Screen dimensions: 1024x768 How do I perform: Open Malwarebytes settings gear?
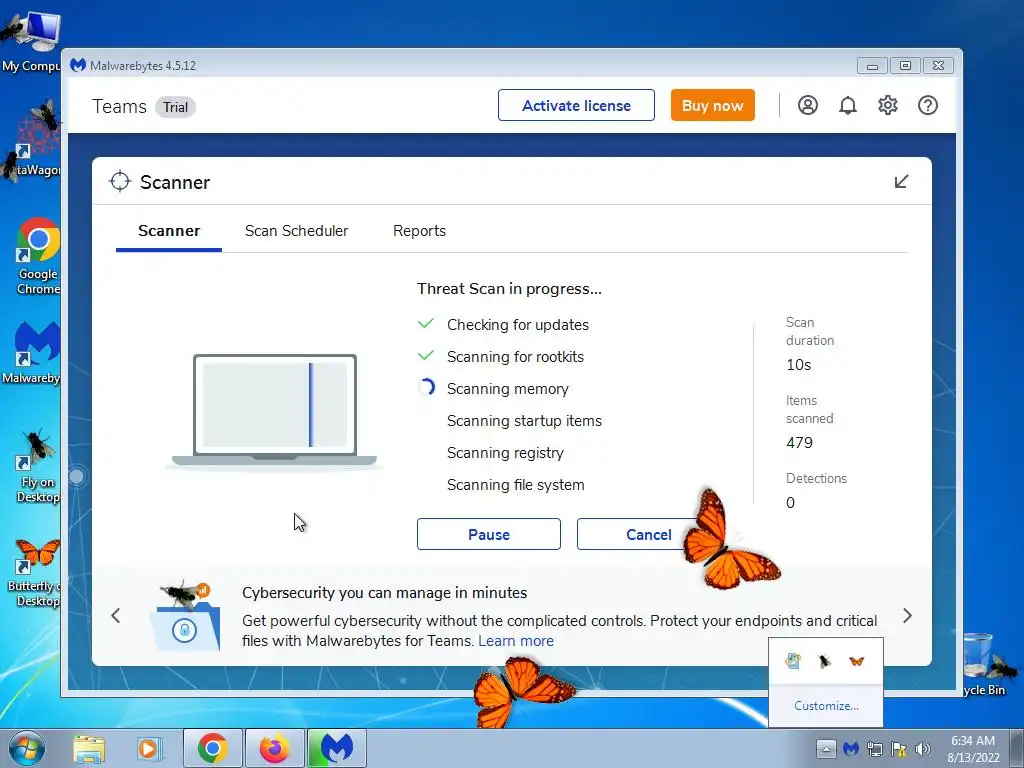click(x=888, y=105)
